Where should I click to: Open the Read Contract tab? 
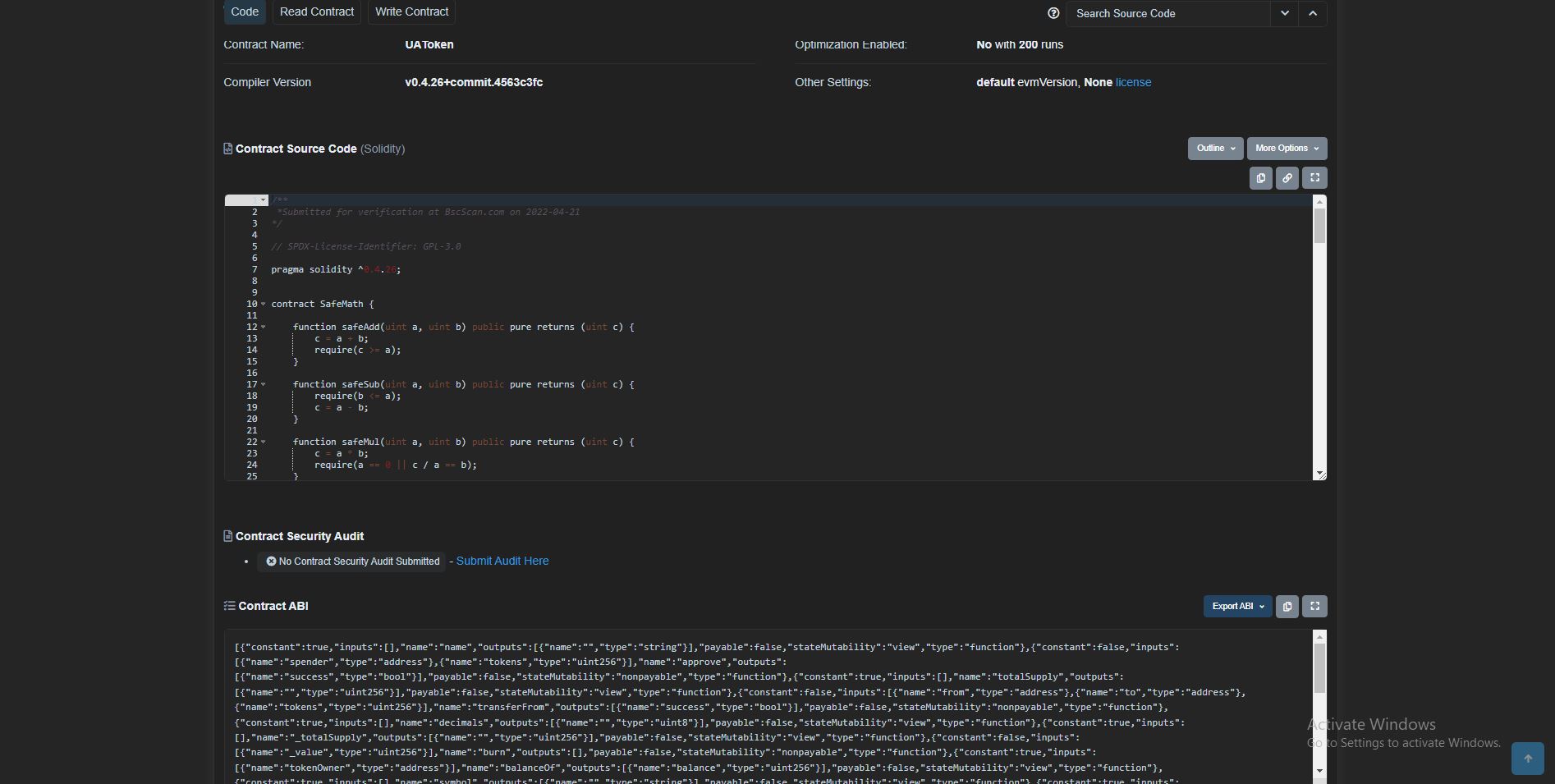point(316,11)
